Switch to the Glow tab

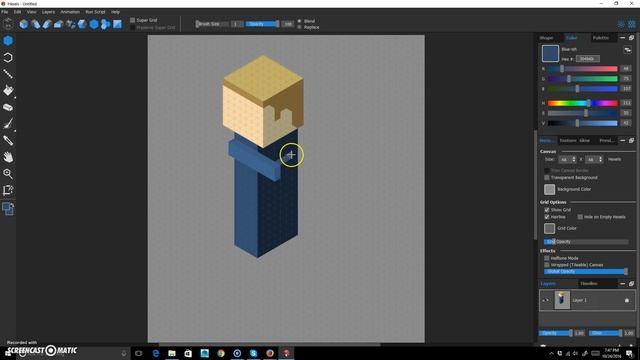pos(585,140)
